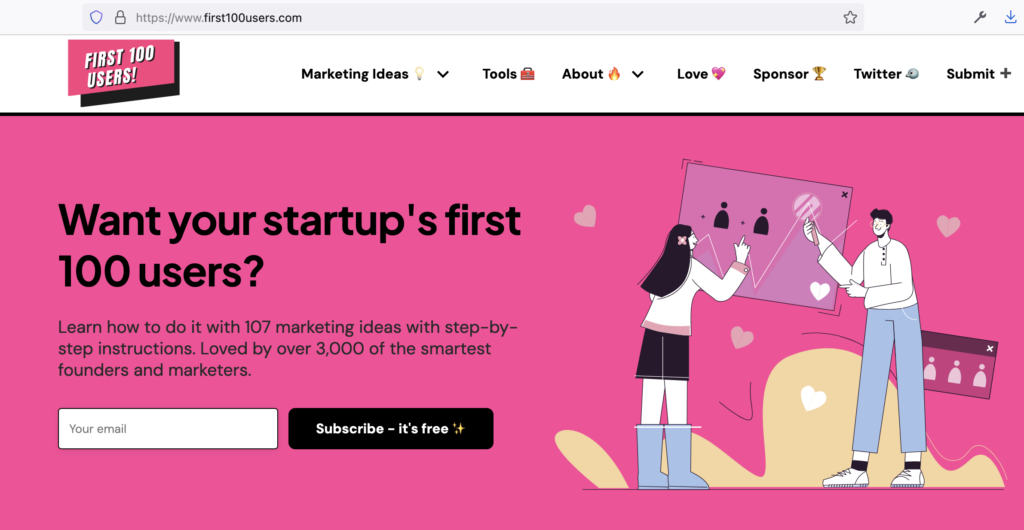
Task: Click the padlock site security icon
Action: pyautogui.click(x=120, y=18)
